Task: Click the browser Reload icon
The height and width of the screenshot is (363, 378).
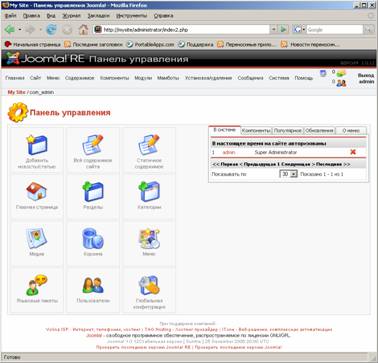Action: tap(51, 30)
